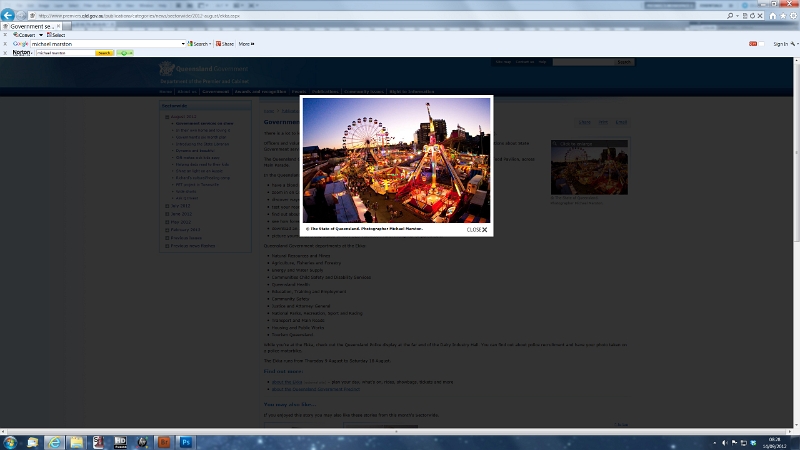Open the Publications navigation item
The image size is (800, 450).
pyautogui.click(x=325, y=92)
